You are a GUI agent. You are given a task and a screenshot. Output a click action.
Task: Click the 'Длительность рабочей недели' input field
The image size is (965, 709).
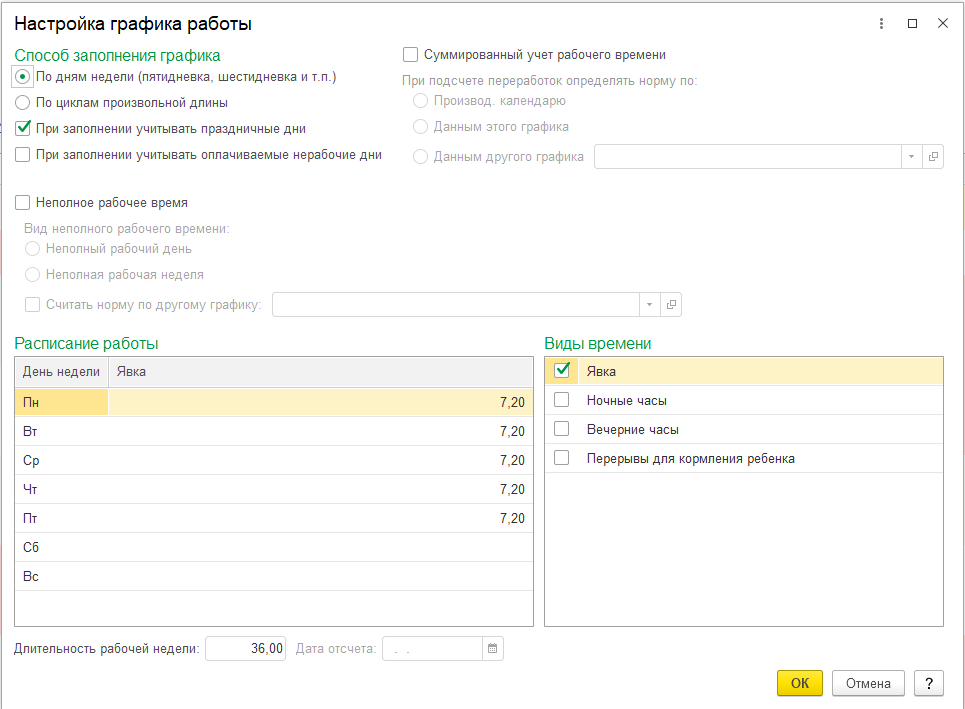click(x=246, y=649)
